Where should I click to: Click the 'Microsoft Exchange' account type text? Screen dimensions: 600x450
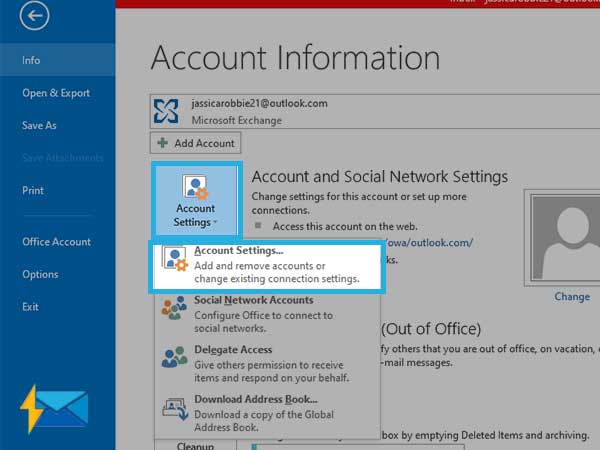(236, 121)
